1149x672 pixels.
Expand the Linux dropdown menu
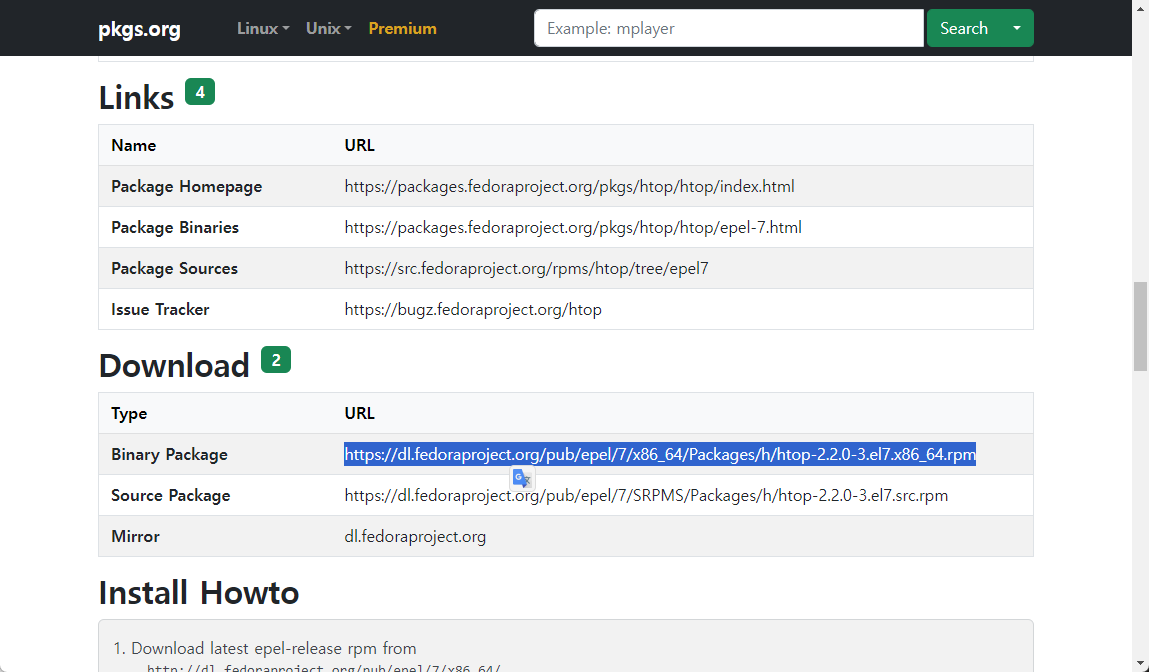pyautogui.click(x=263, y=29)
